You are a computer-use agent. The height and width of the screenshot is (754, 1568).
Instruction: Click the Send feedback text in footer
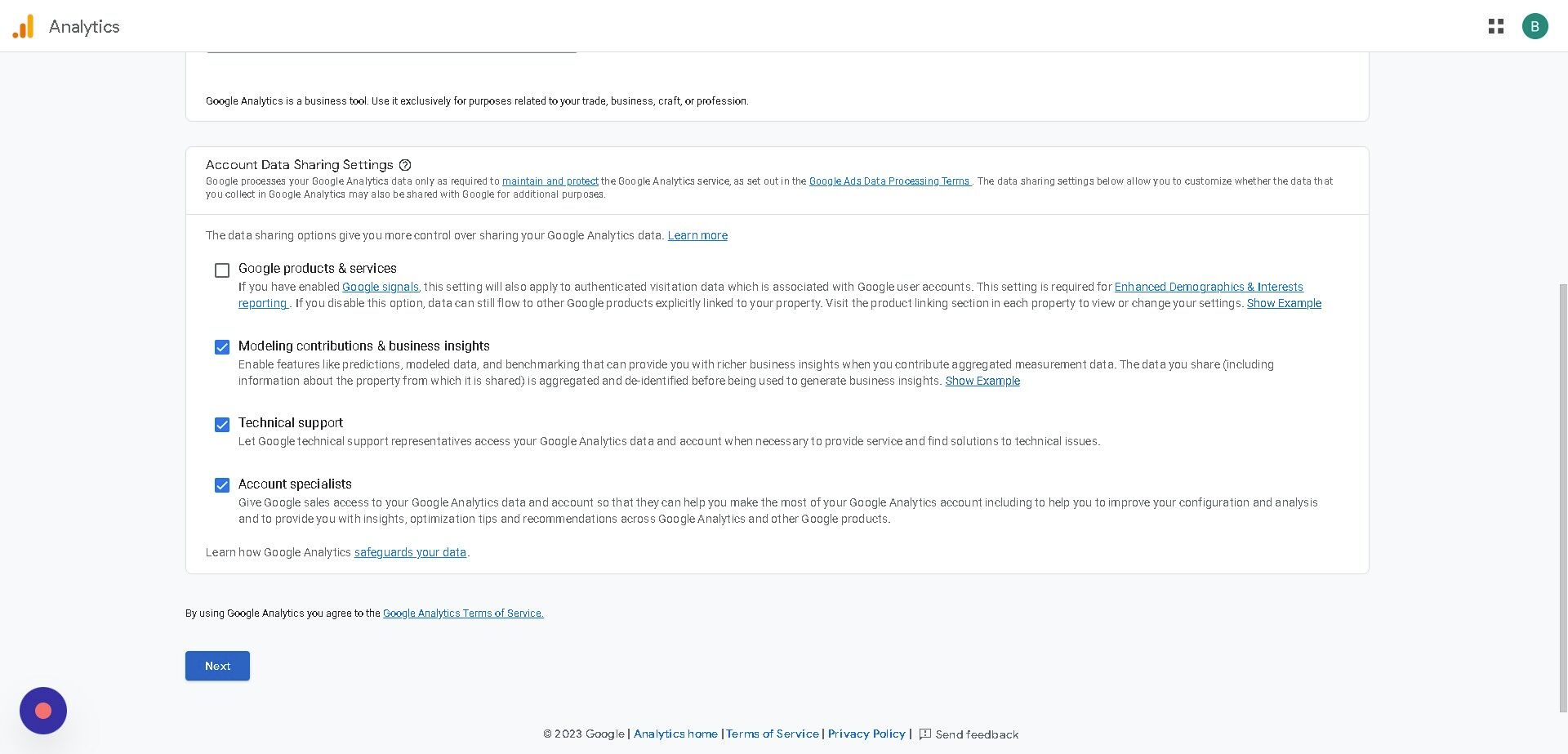click(x=977, y=734)
